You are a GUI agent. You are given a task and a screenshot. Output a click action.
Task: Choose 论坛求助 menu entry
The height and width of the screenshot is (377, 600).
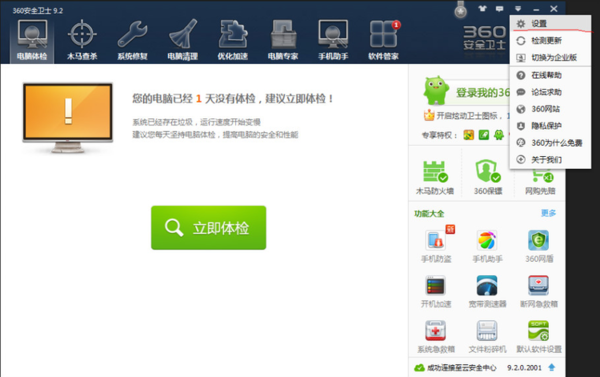click(x=550, y=92)
